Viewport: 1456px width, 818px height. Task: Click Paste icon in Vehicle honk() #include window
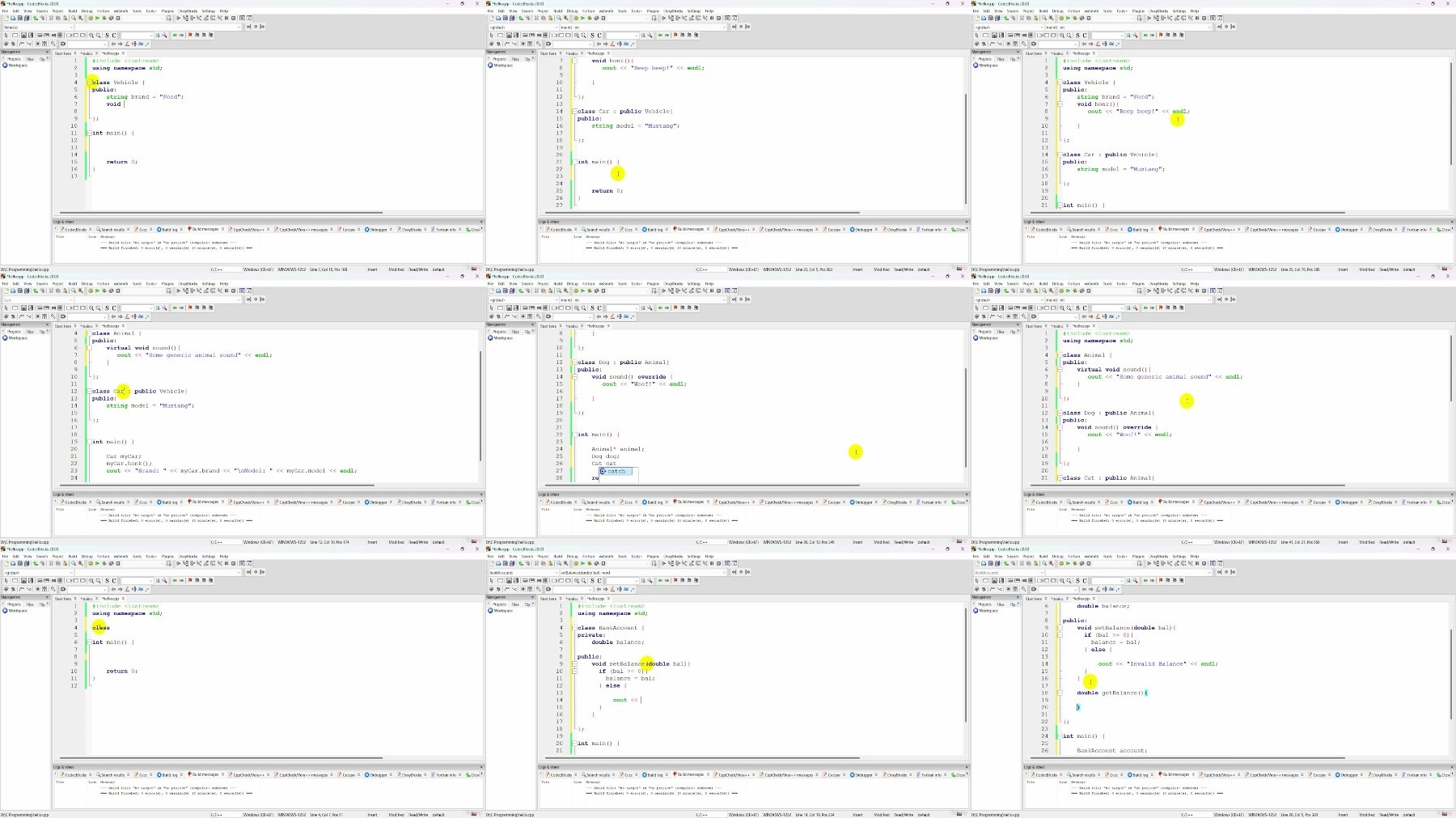pos(1035,18)
